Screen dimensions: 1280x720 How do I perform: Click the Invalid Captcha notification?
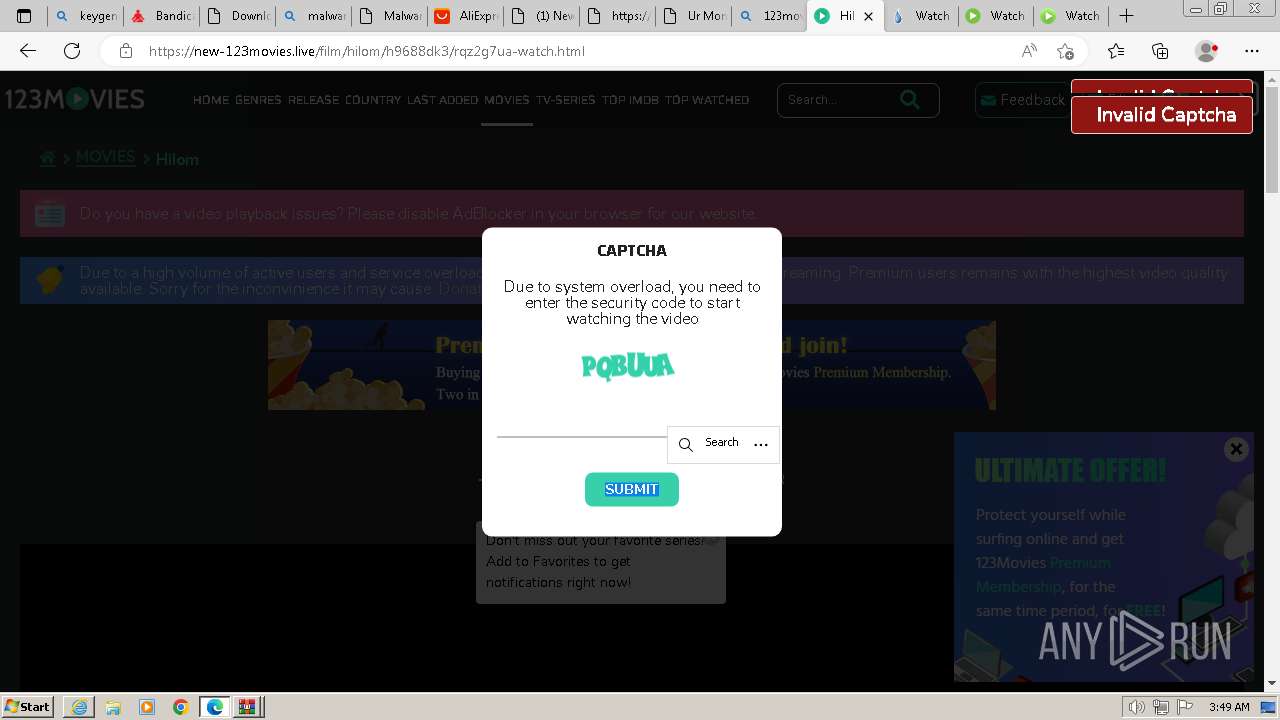(x=1162, y=115)
